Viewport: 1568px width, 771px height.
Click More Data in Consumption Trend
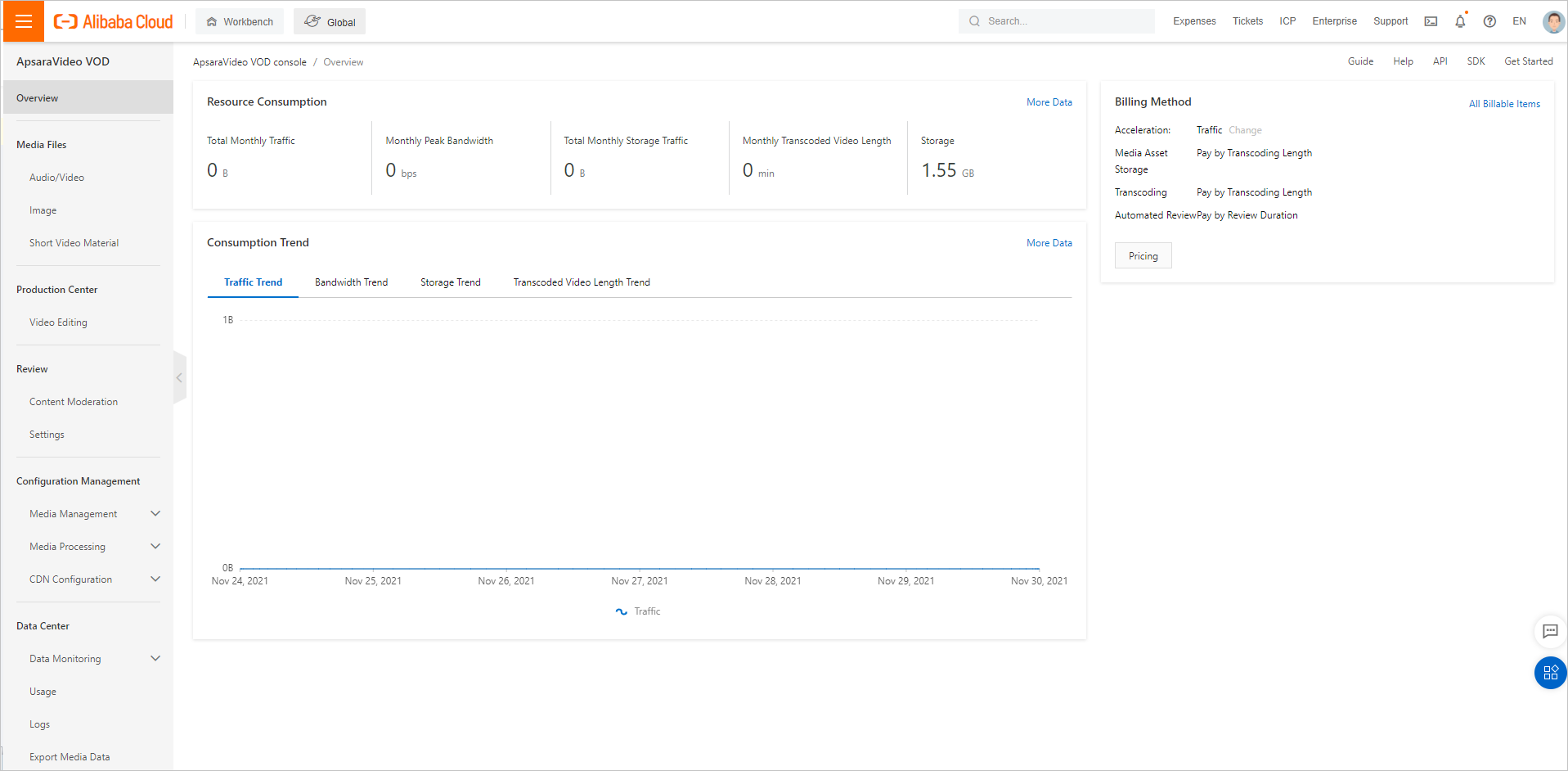pyautogui.click(x=1049, y=243)
